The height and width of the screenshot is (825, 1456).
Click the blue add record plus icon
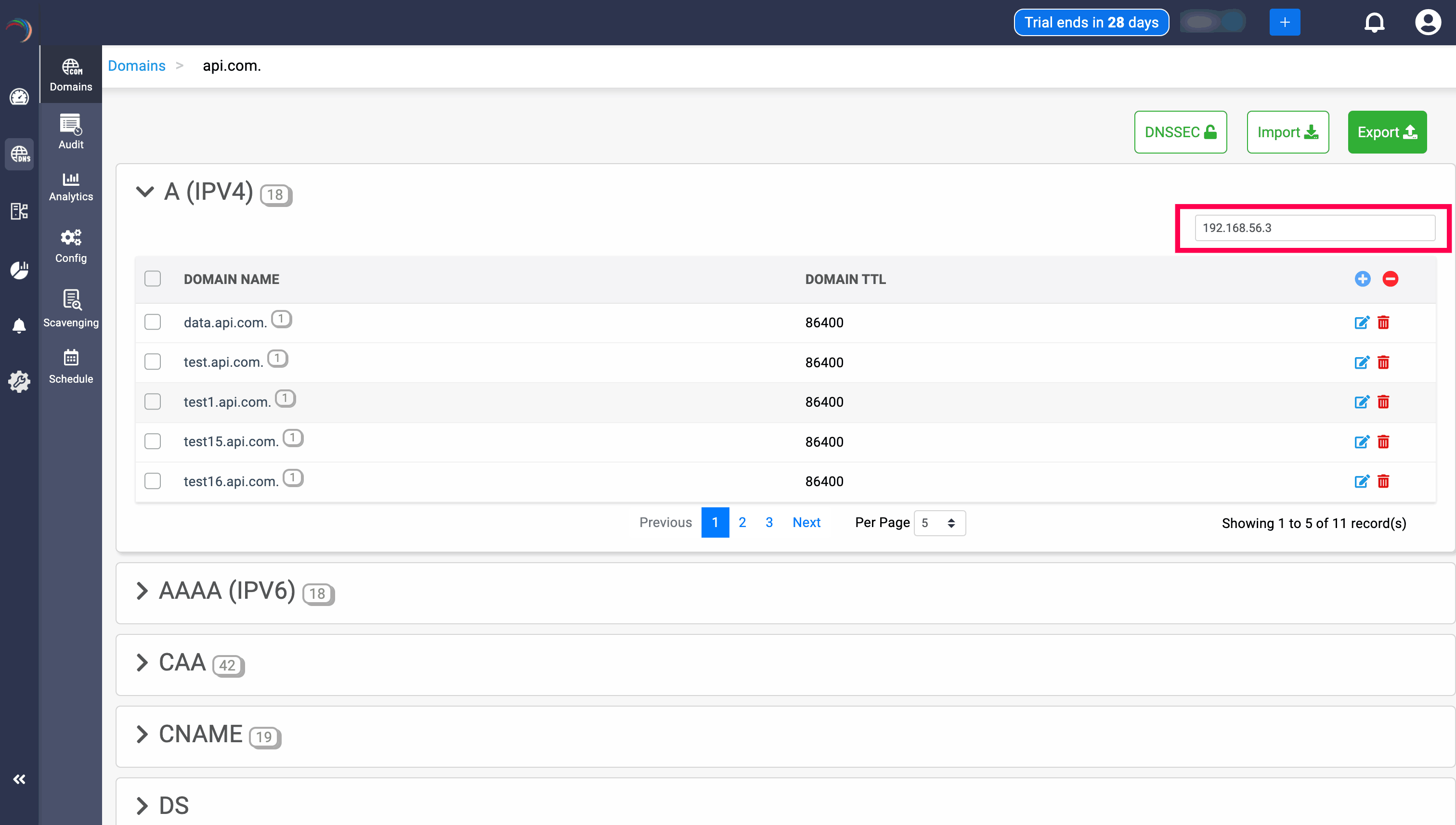coord(1363,279)
